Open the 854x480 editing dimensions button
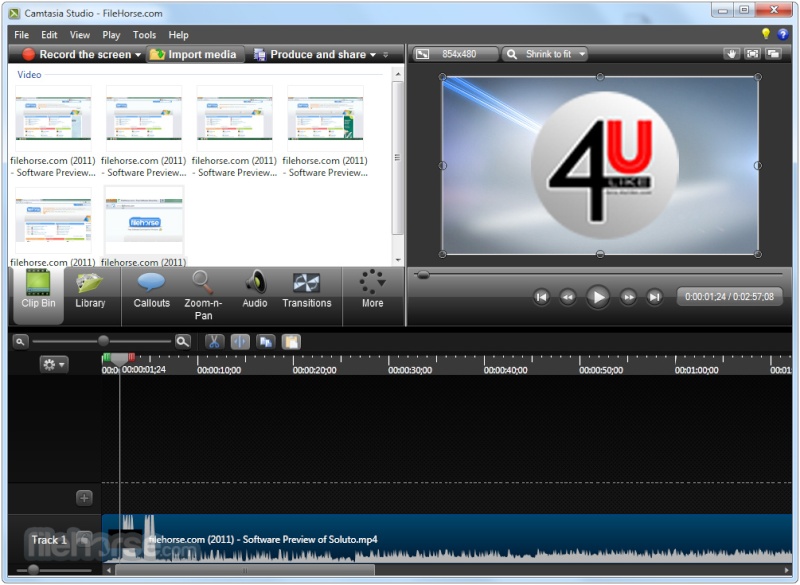Viewport: 800px width, 585px height. click(455, 54)
